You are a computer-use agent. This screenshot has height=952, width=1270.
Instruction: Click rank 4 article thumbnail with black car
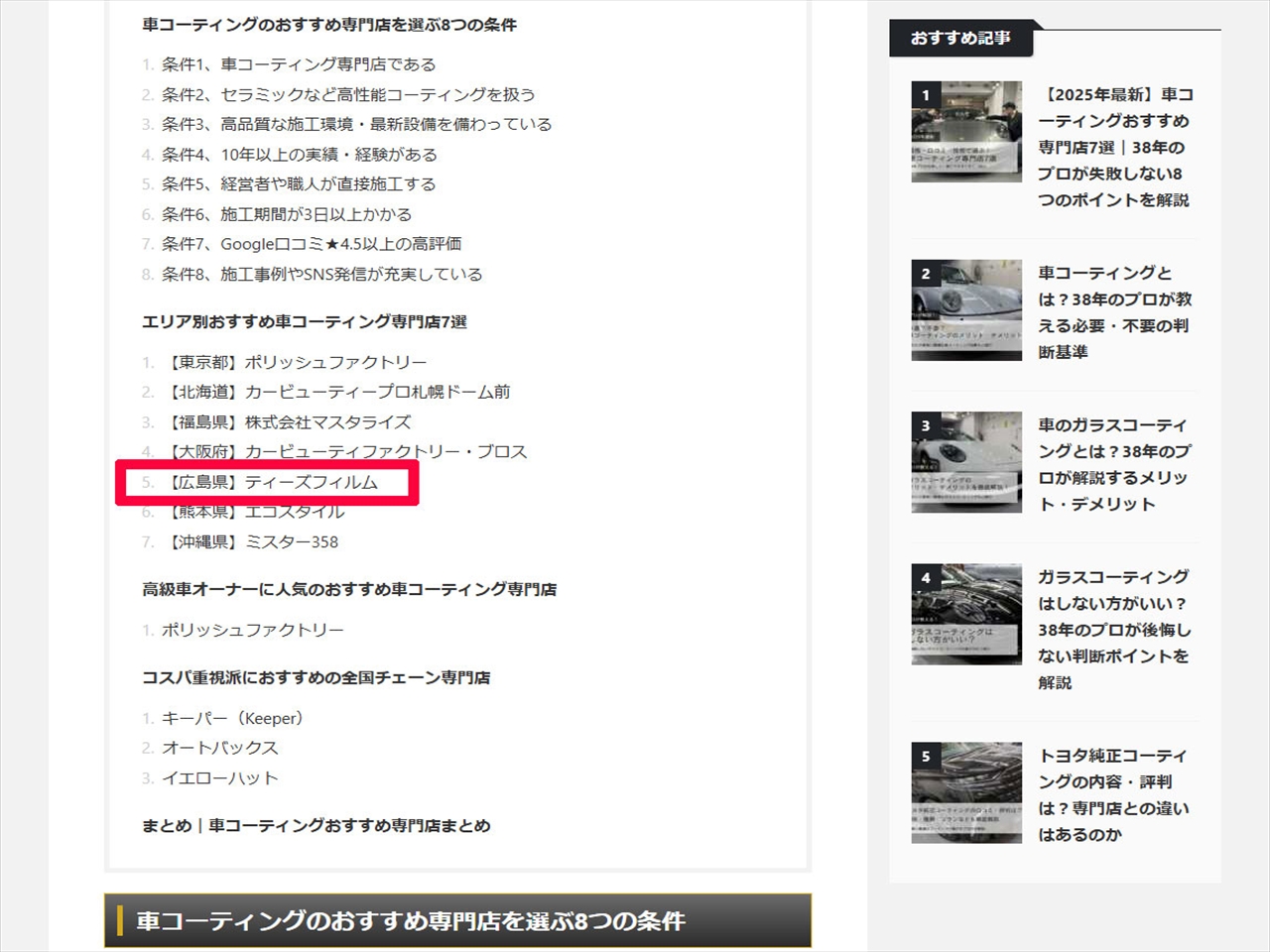[966, 614]
